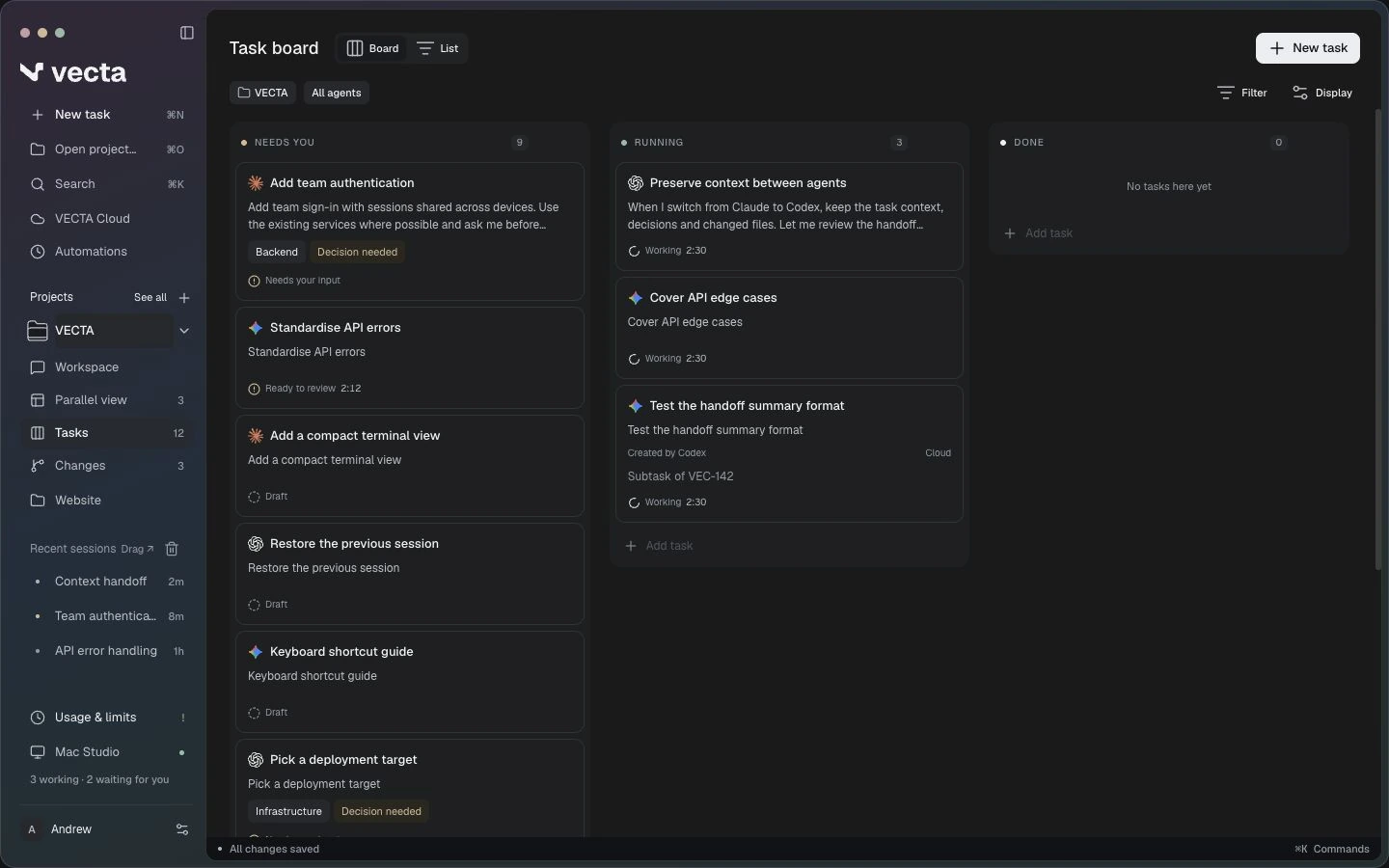Click the Backend tag
1389x868 pixels.
pos(277,252)
